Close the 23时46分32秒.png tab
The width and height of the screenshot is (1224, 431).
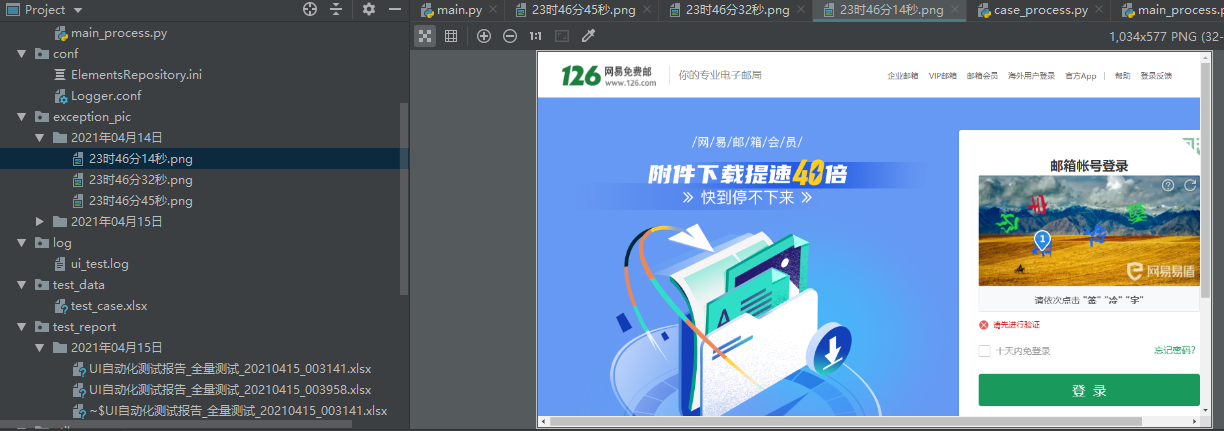point(803,11)
